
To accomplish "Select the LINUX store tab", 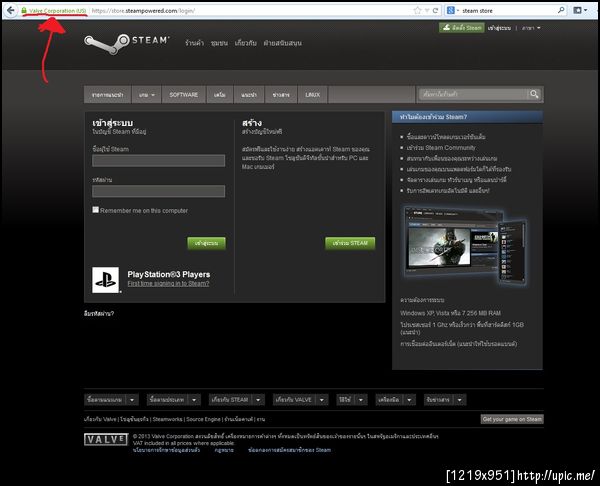I will [313, 95].
